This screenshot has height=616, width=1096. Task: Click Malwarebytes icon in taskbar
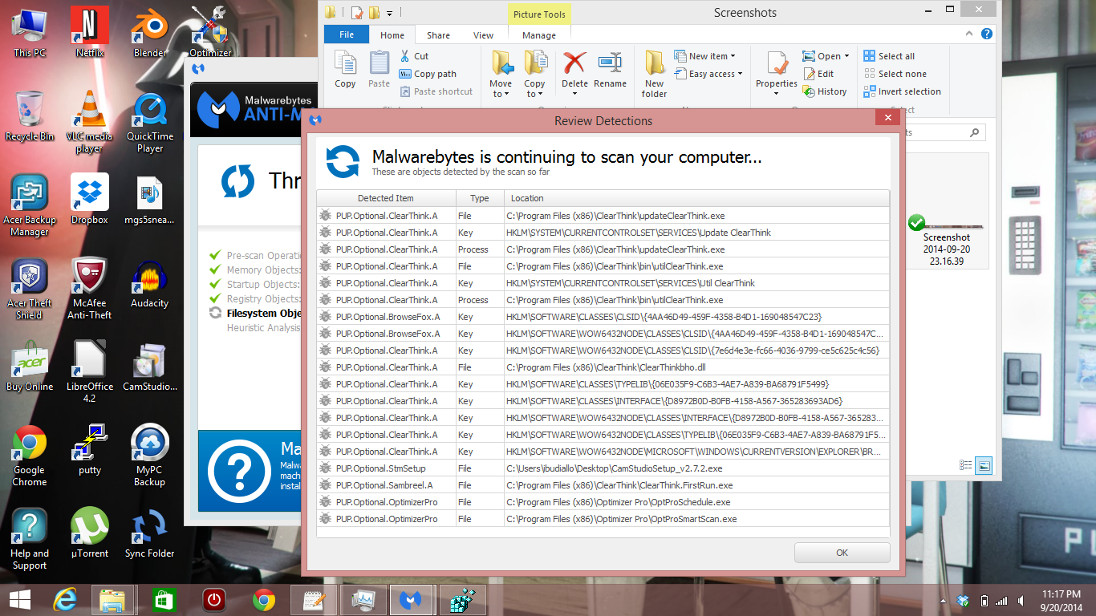tap(411, 600)
